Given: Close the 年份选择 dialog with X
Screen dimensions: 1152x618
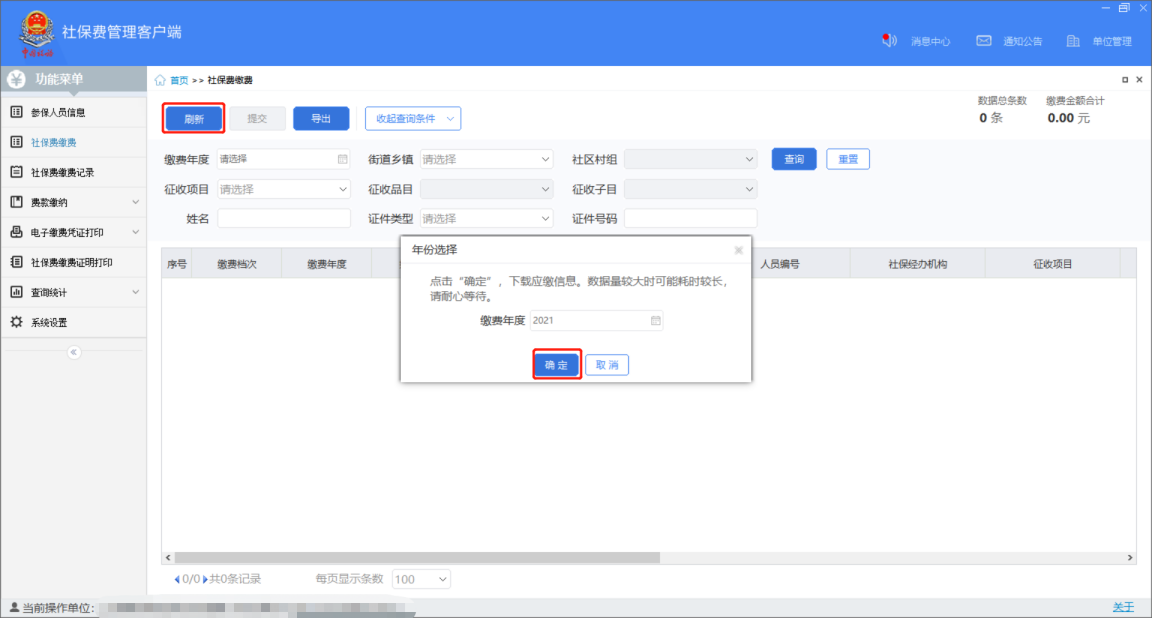Looking at the screenshot, I should tap(738, 250).
